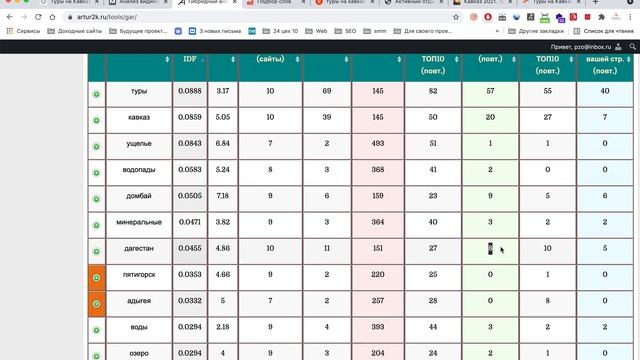The height and width of the screenshot is (360, 640).
Task: Bookmark this page with the star icon
Action: tap(456, 17)
